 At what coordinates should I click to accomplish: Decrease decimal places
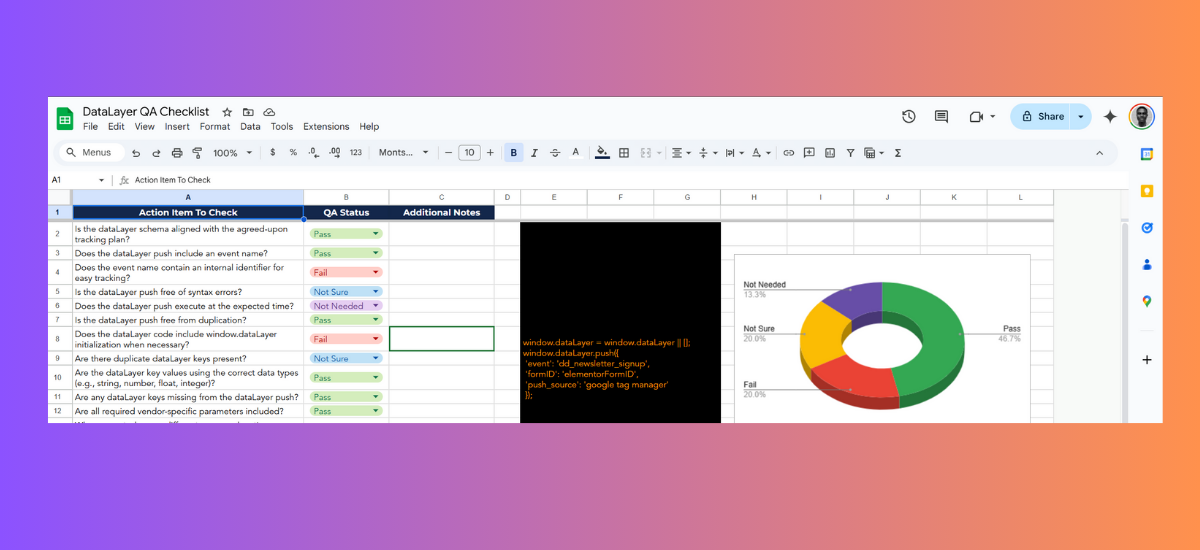pos(313,153)
